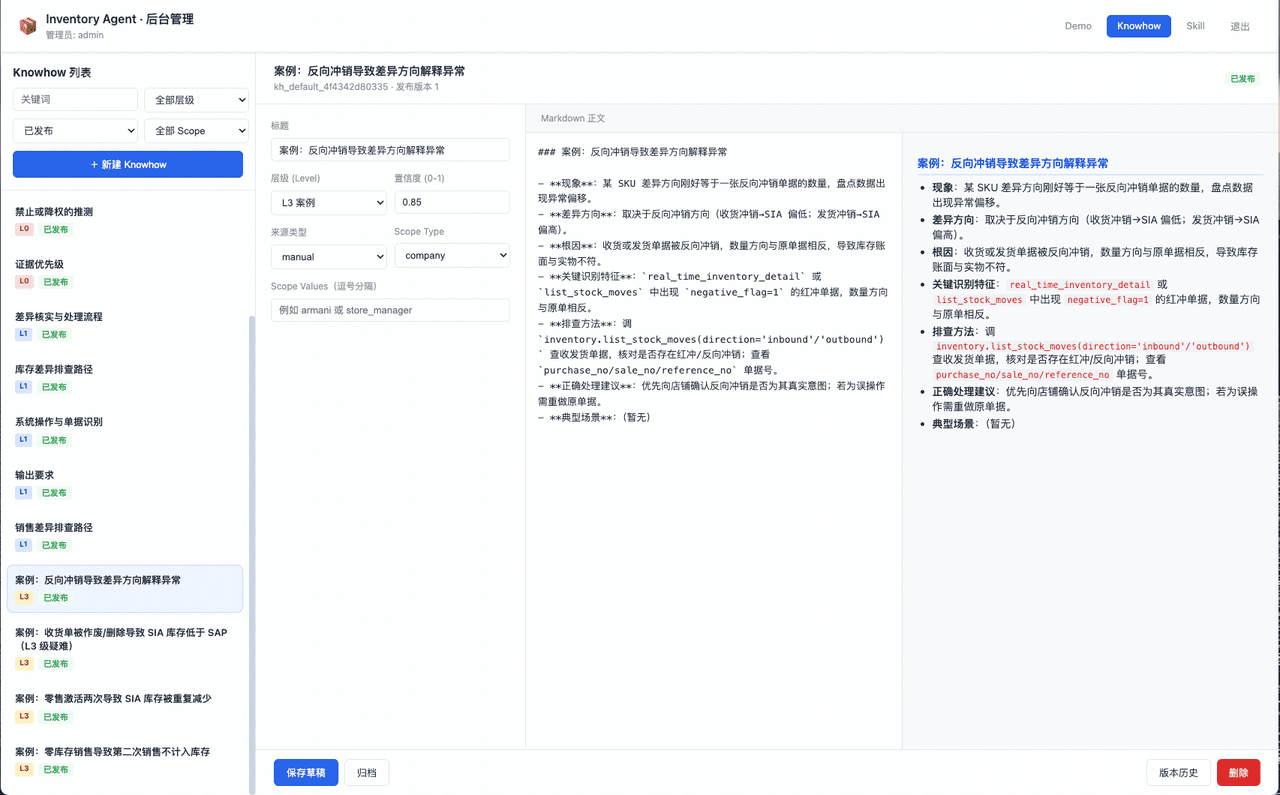The width and height of the screenshot is (1280, 795).
Task: Open the Skill tab
Action: tap(1195, 26)
